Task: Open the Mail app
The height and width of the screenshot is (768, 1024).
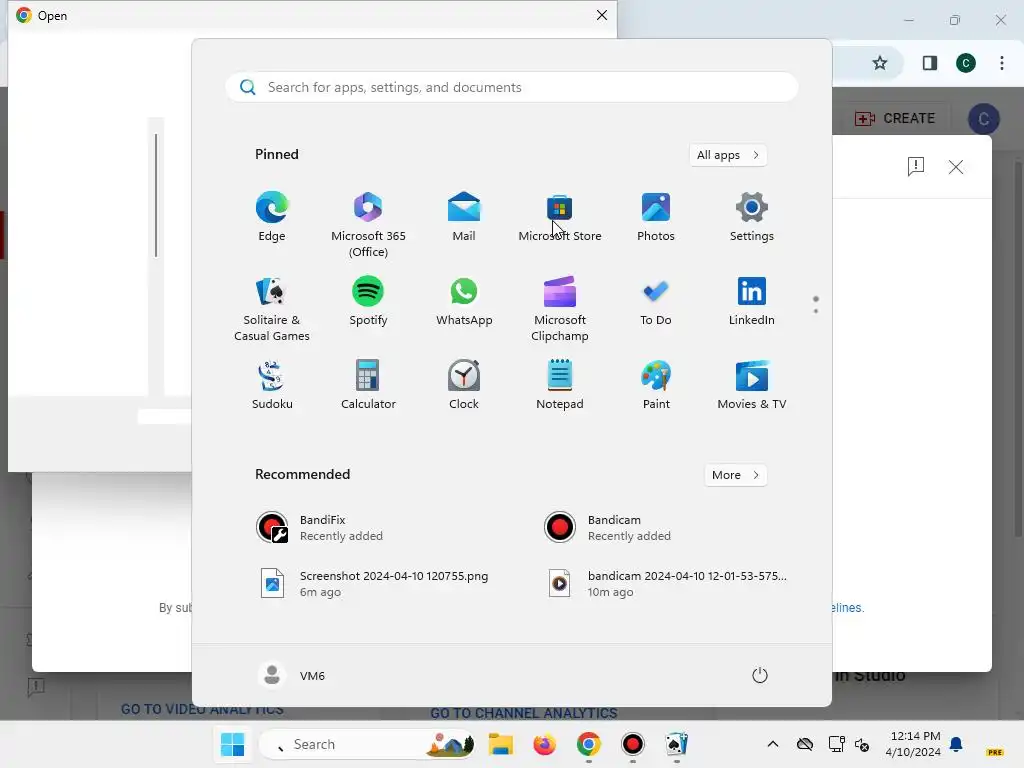Action: click(464, 217)
